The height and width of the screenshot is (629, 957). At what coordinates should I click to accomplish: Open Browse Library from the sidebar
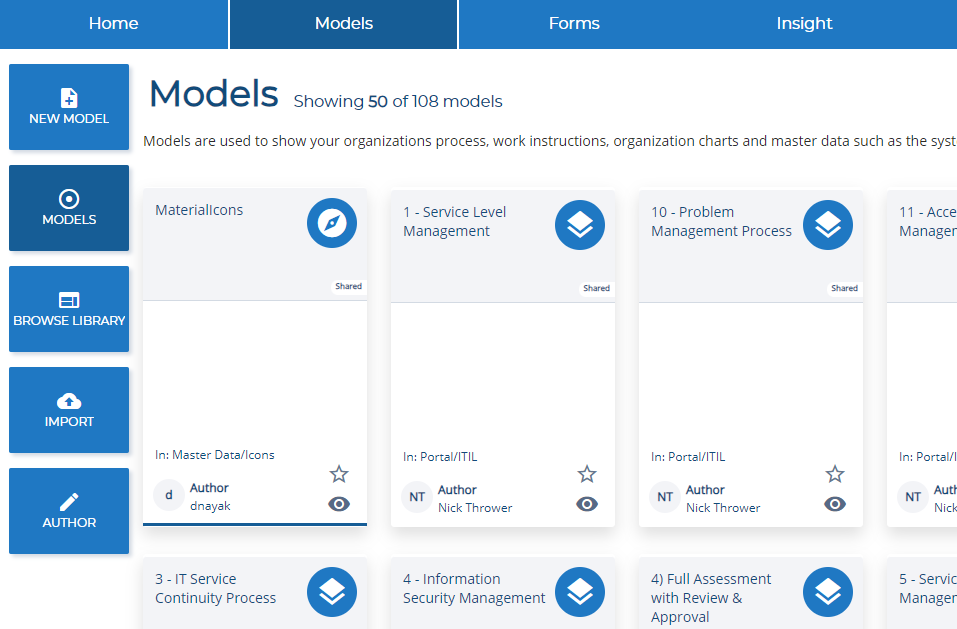pyautogui.click(x=69, y=309)
